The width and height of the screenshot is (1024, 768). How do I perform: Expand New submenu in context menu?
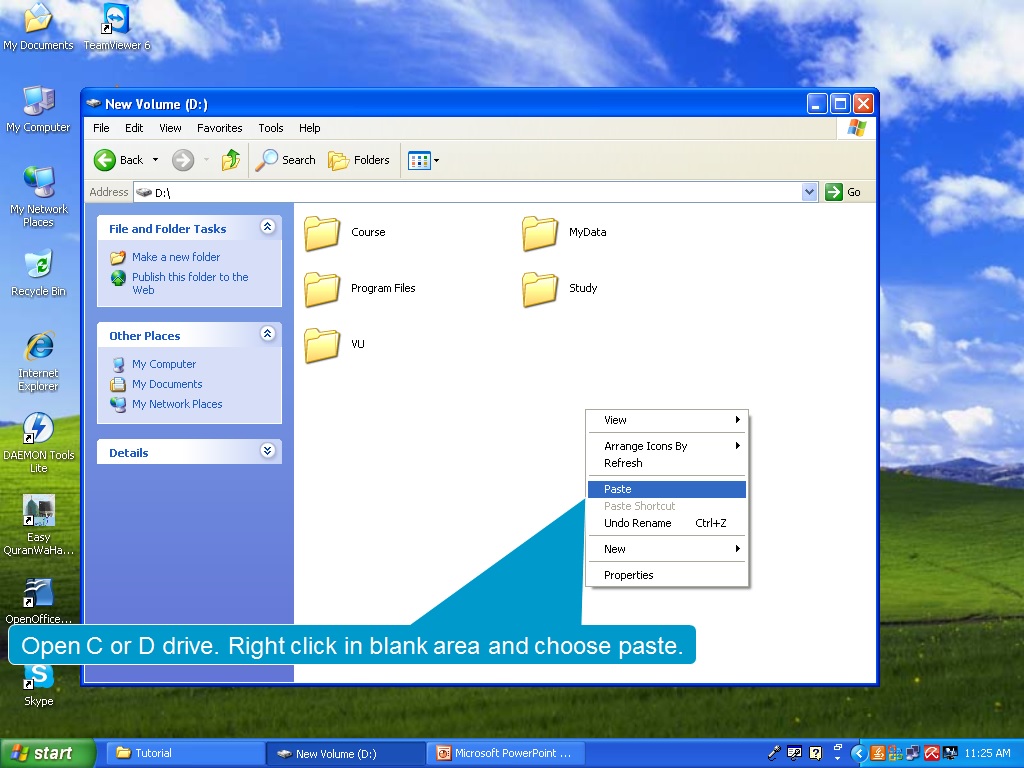667,549
